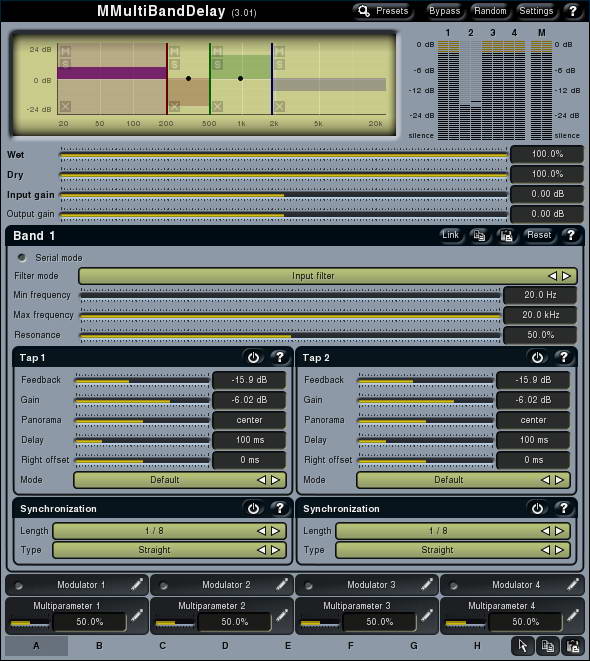
Task: Open Tap 1 Length 1/8 dropdown
Action: pyautogui.click(x=169, y=531)
